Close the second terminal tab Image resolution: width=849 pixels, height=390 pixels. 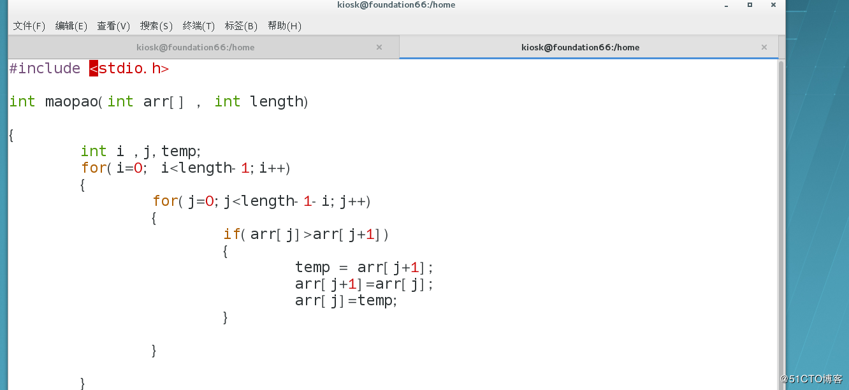tap(764, 47)
